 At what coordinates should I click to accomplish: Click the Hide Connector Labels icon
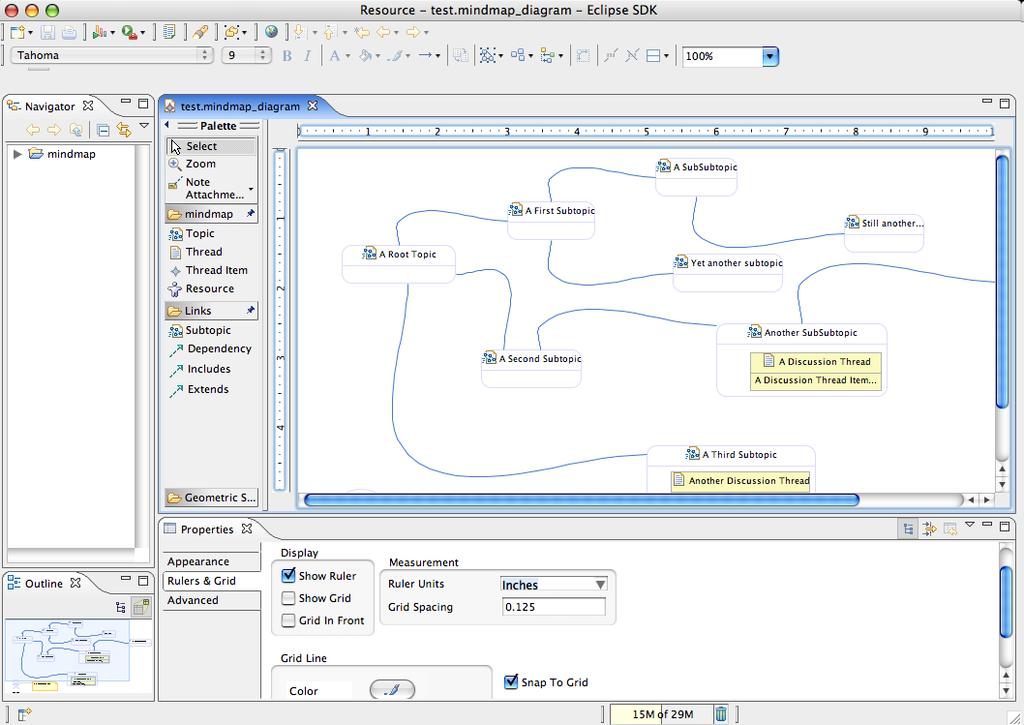[632, 56]
